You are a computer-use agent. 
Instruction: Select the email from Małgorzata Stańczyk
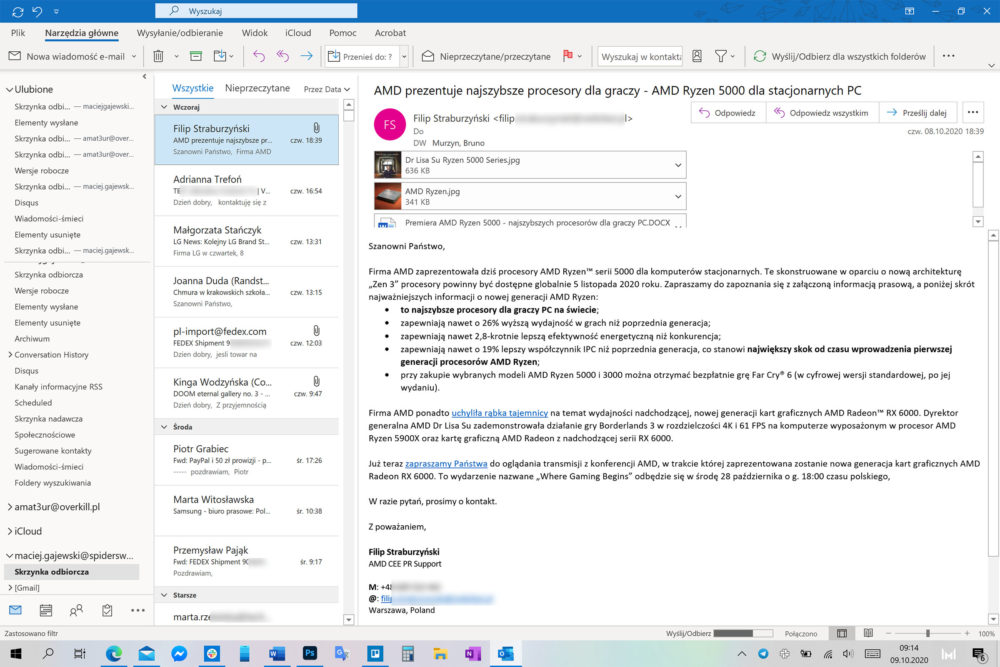click(247, 241)
